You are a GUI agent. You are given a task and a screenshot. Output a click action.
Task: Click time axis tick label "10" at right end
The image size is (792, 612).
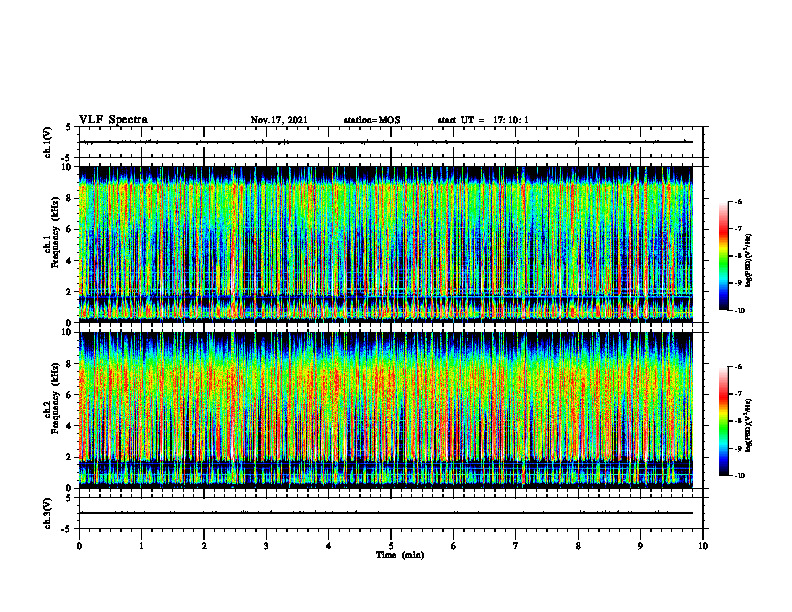(703, 546)
